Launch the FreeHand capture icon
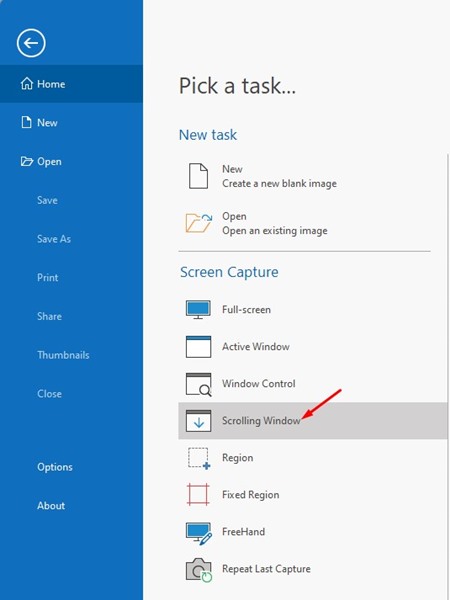The height and width of the screenshot is (600, 450). click(x=199, y=533)
